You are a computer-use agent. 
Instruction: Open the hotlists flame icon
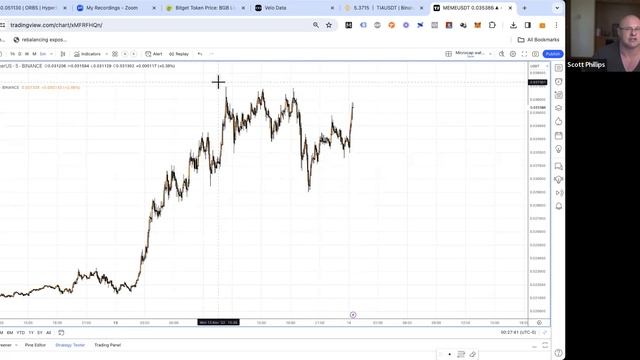[558, 122]
